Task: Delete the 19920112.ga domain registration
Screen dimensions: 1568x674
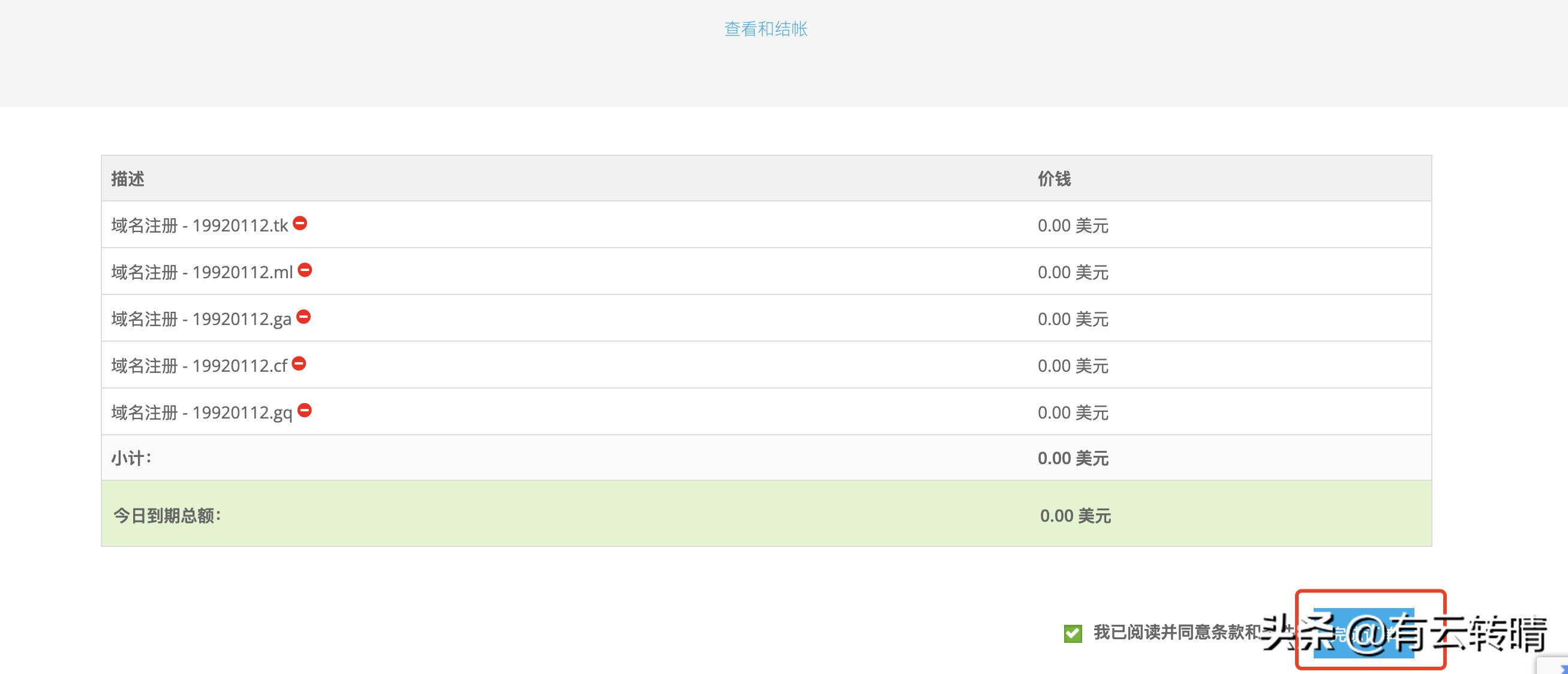Action: tap(304, 317)
